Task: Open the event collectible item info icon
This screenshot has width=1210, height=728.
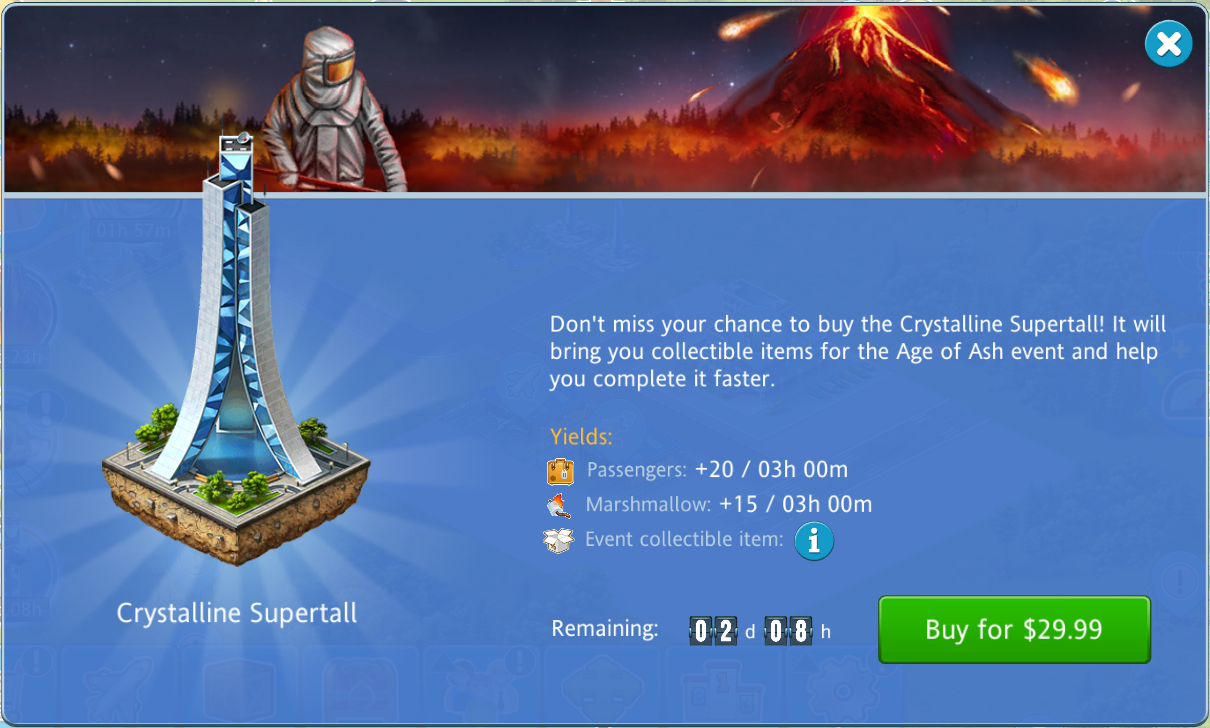Action: [814, 541]
